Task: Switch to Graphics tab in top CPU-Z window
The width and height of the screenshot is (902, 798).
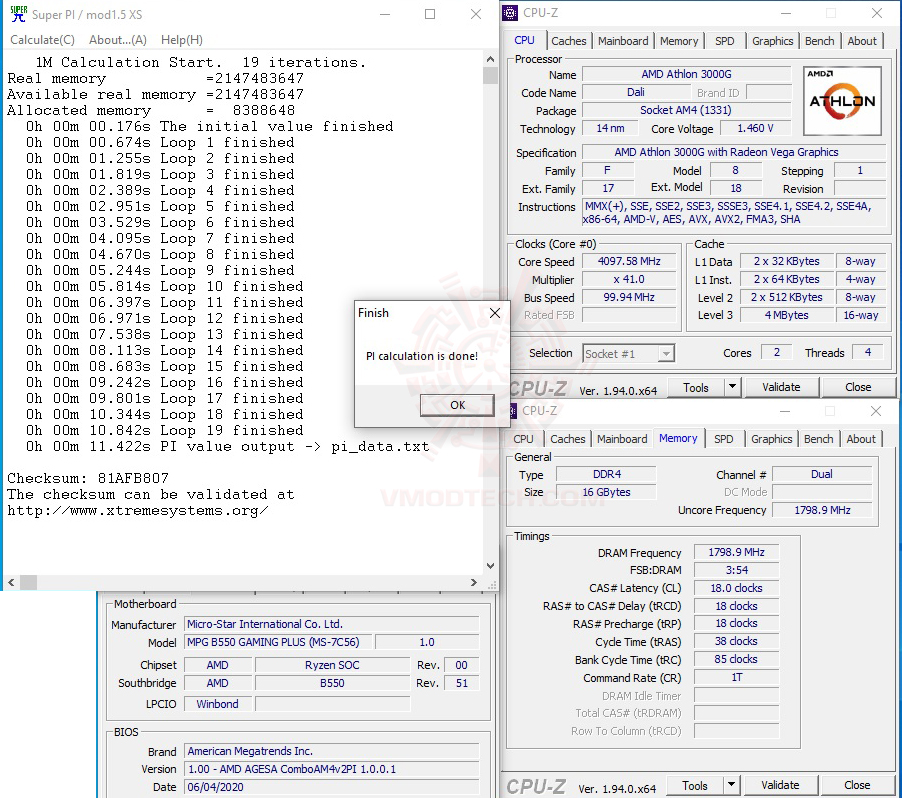Action: pos(773,41)
